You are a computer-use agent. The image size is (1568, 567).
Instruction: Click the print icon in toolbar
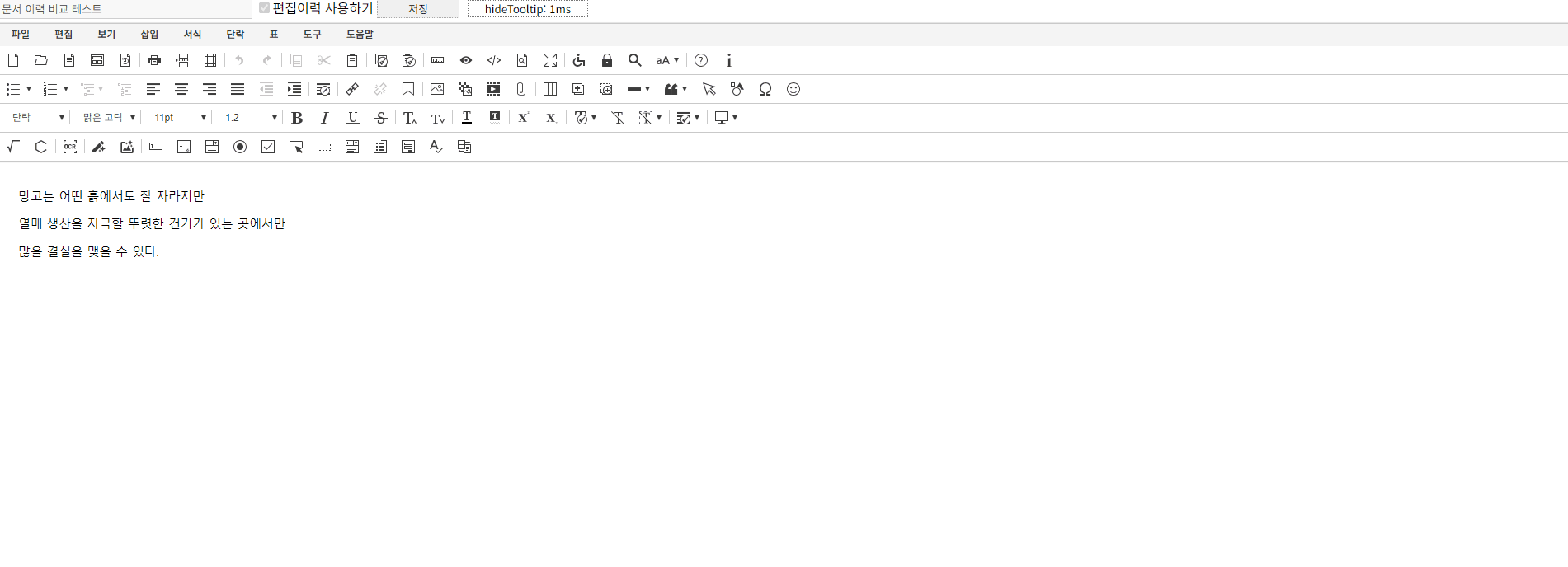pos(154,60)
